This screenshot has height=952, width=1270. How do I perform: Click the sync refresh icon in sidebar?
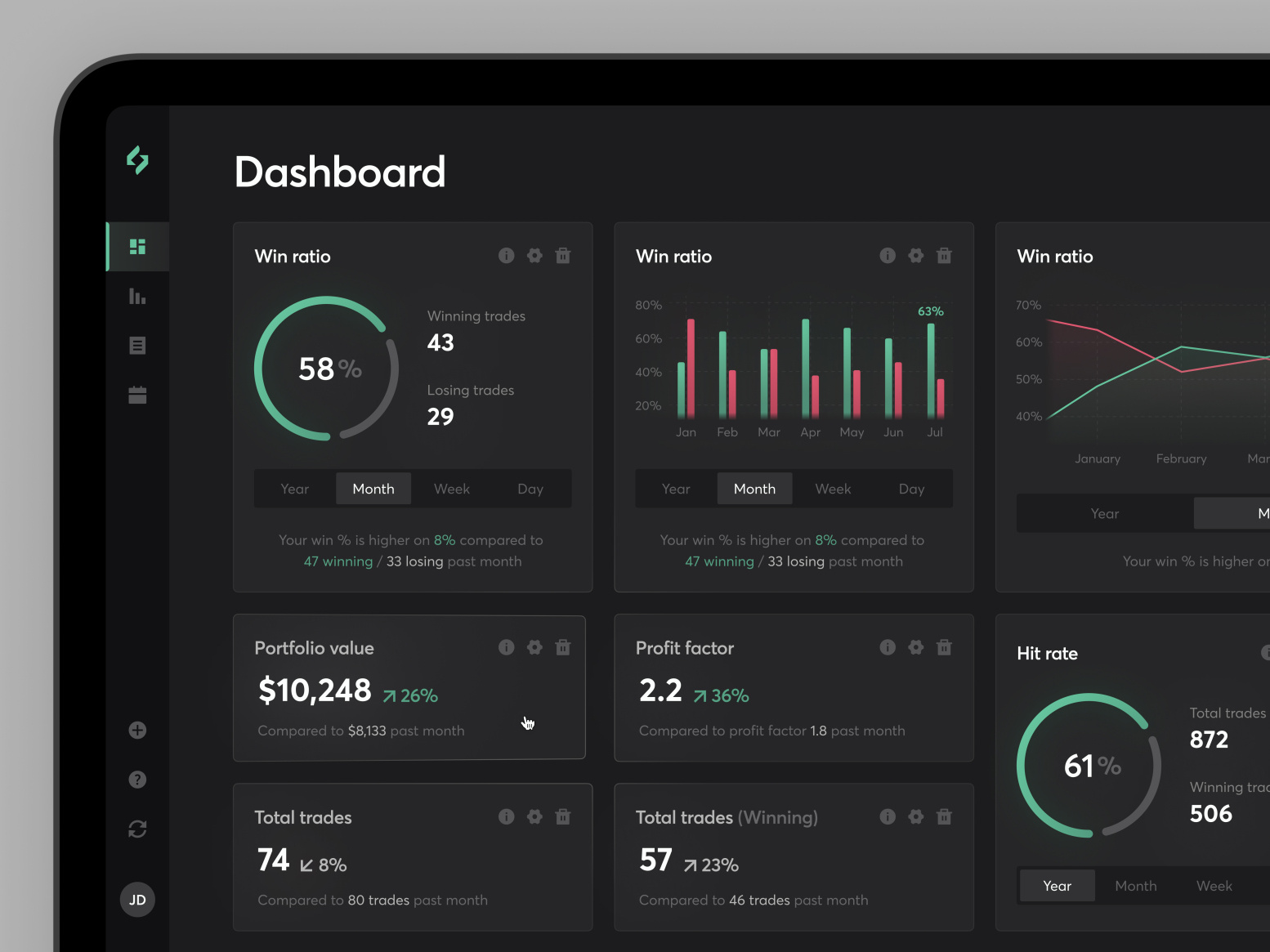tap(136, 829)
